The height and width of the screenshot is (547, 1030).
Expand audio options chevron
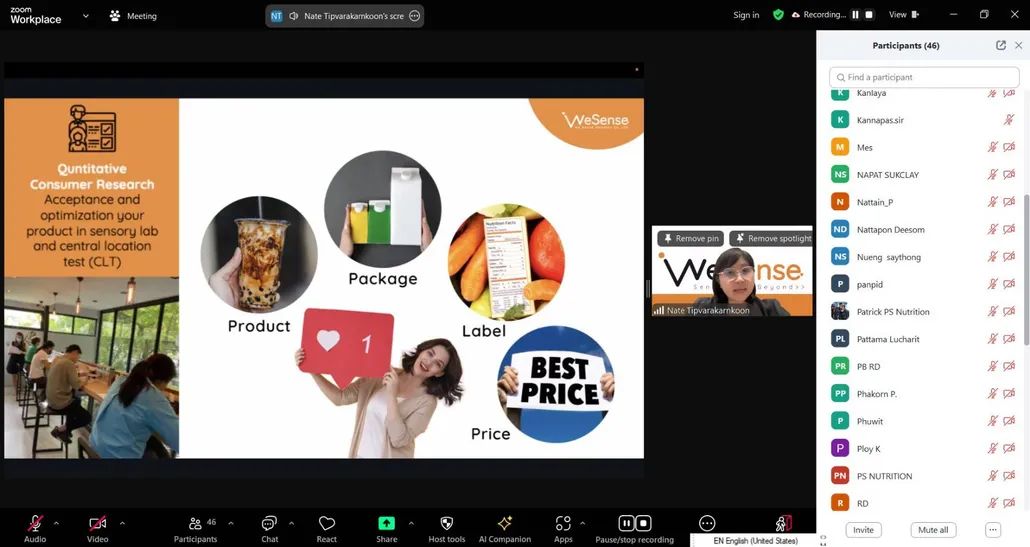click(56, 523)
